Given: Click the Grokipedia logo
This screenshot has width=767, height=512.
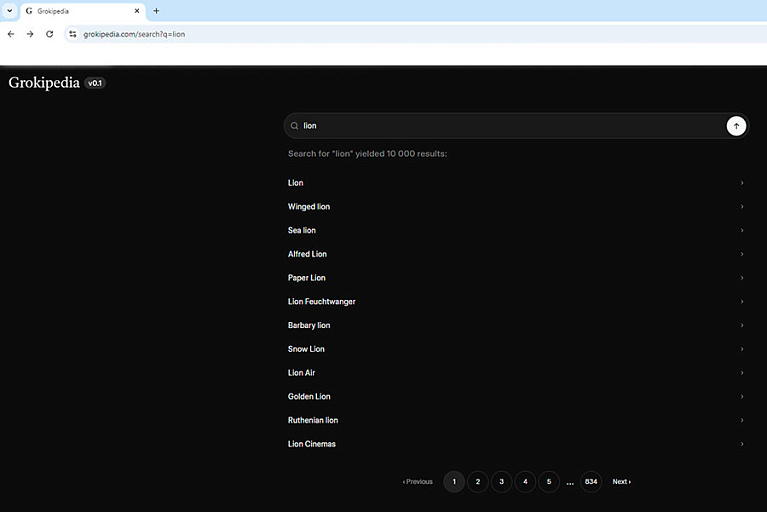Looking at the screenshot, I should [44, 83].
